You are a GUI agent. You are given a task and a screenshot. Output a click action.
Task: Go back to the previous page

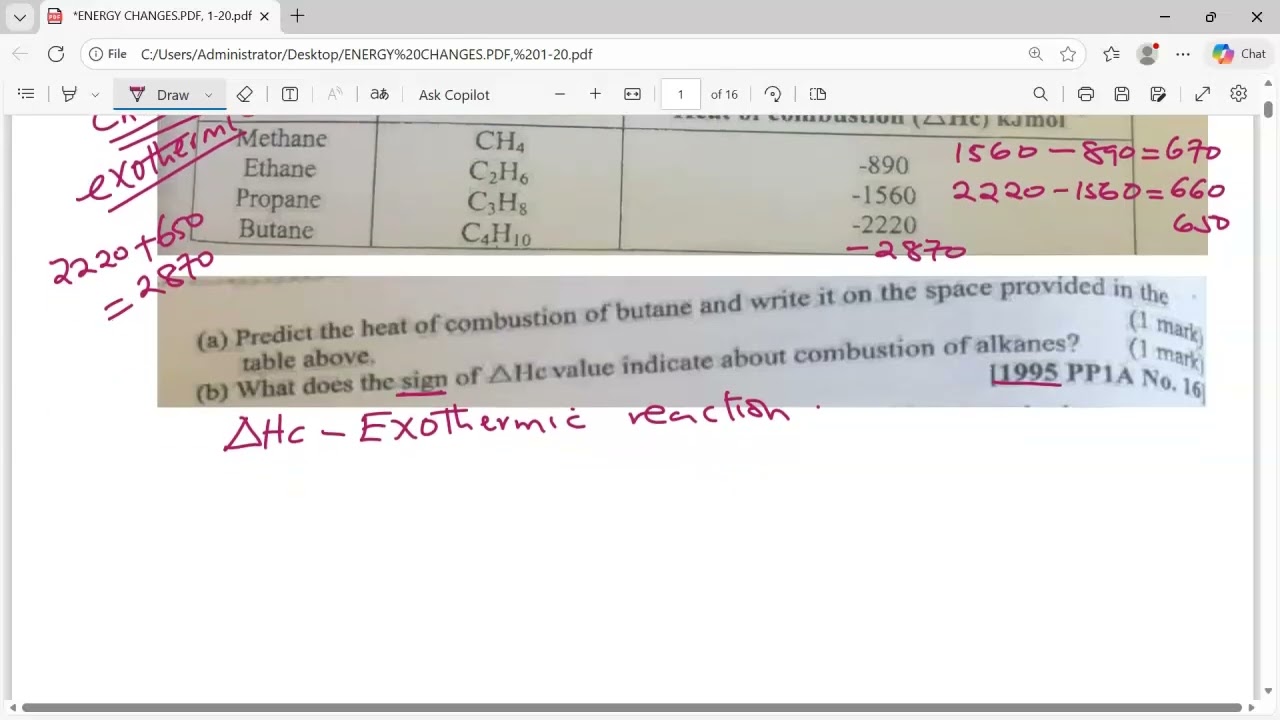click(21, 54)
